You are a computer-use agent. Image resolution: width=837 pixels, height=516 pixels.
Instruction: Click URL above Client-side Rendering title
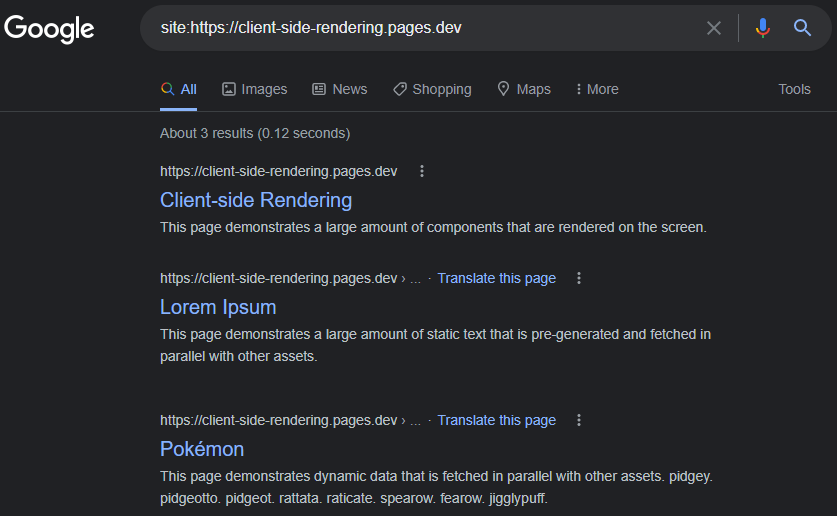point(279,171)
